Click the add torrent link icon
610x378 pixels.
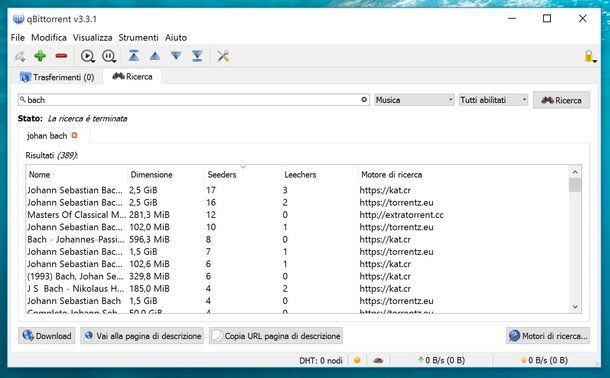coord(20,56)
